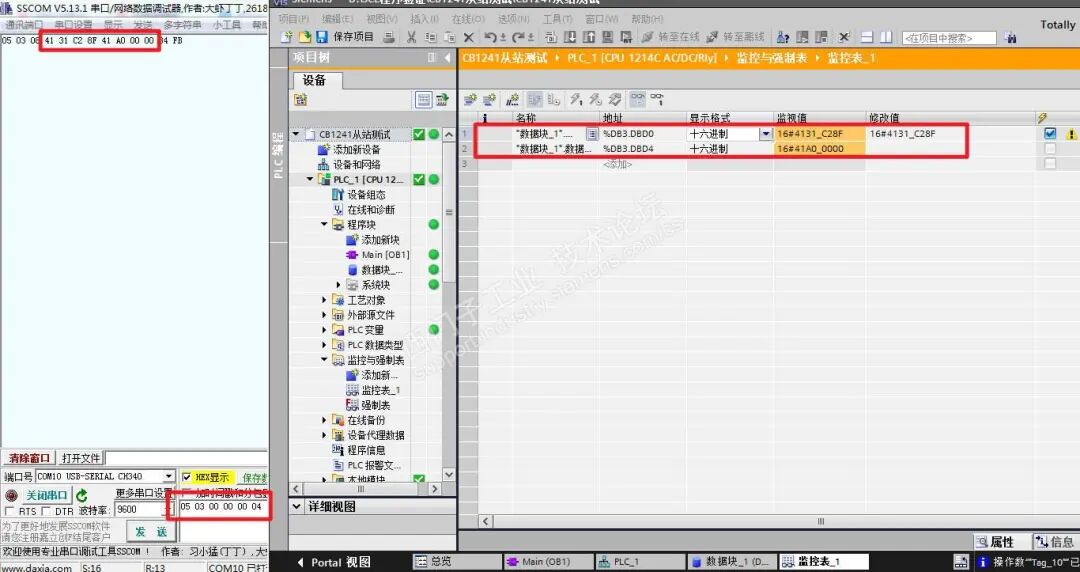Open display format dropdown for row 1

tap(765, 134)
